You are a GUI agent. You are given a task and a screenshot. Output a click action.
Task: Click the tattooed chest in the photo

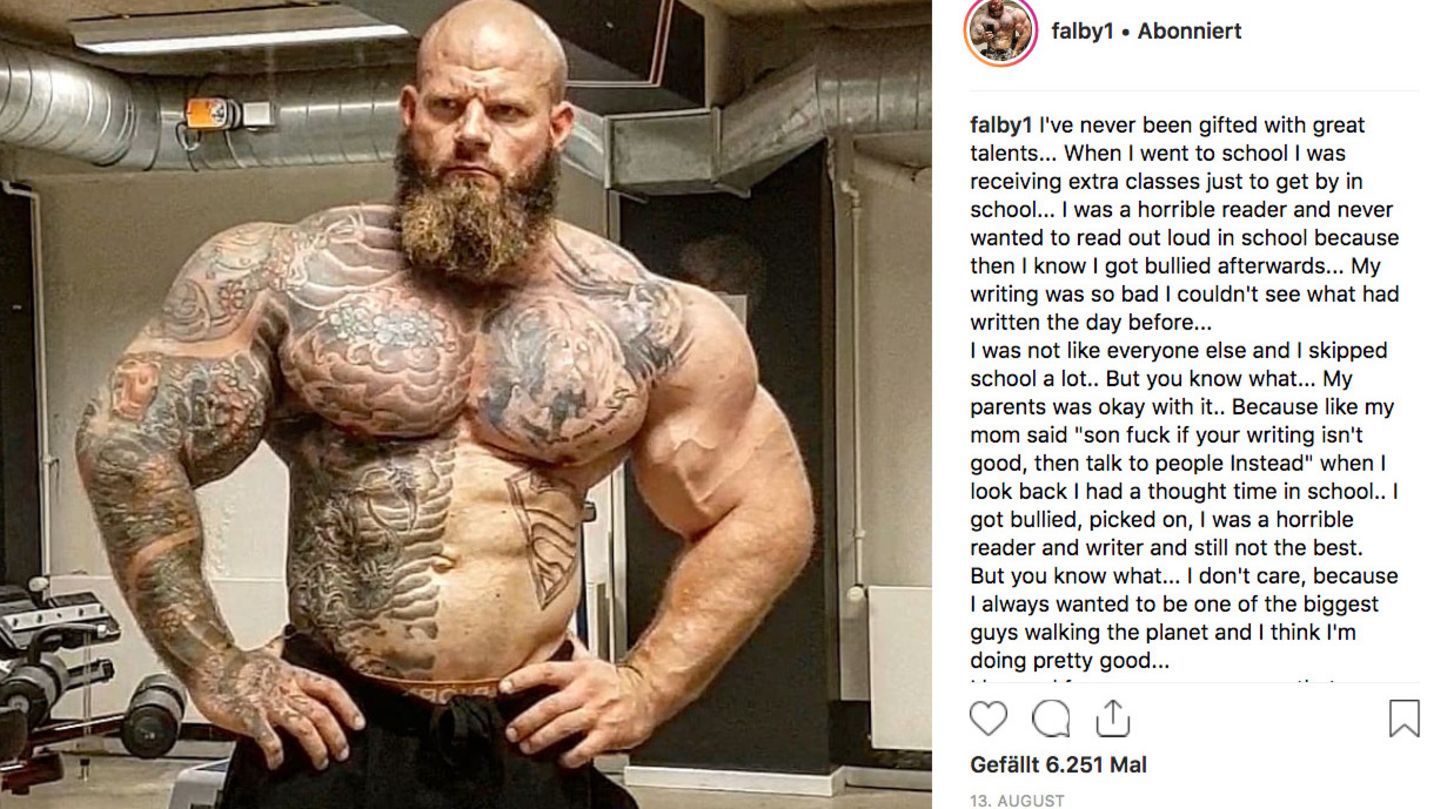click(x=470, y=370)
